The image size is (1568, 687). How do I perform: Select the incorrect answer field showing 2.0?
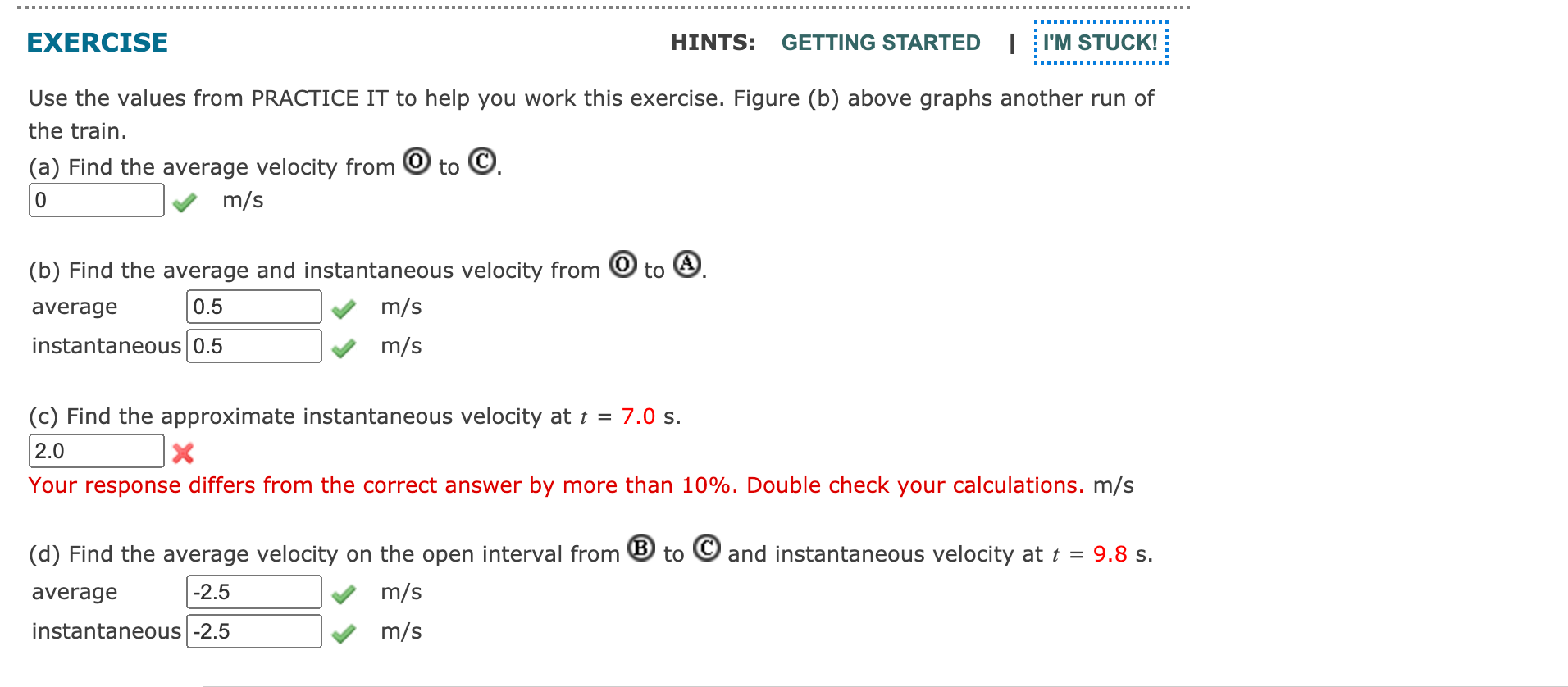coord(96,450)
